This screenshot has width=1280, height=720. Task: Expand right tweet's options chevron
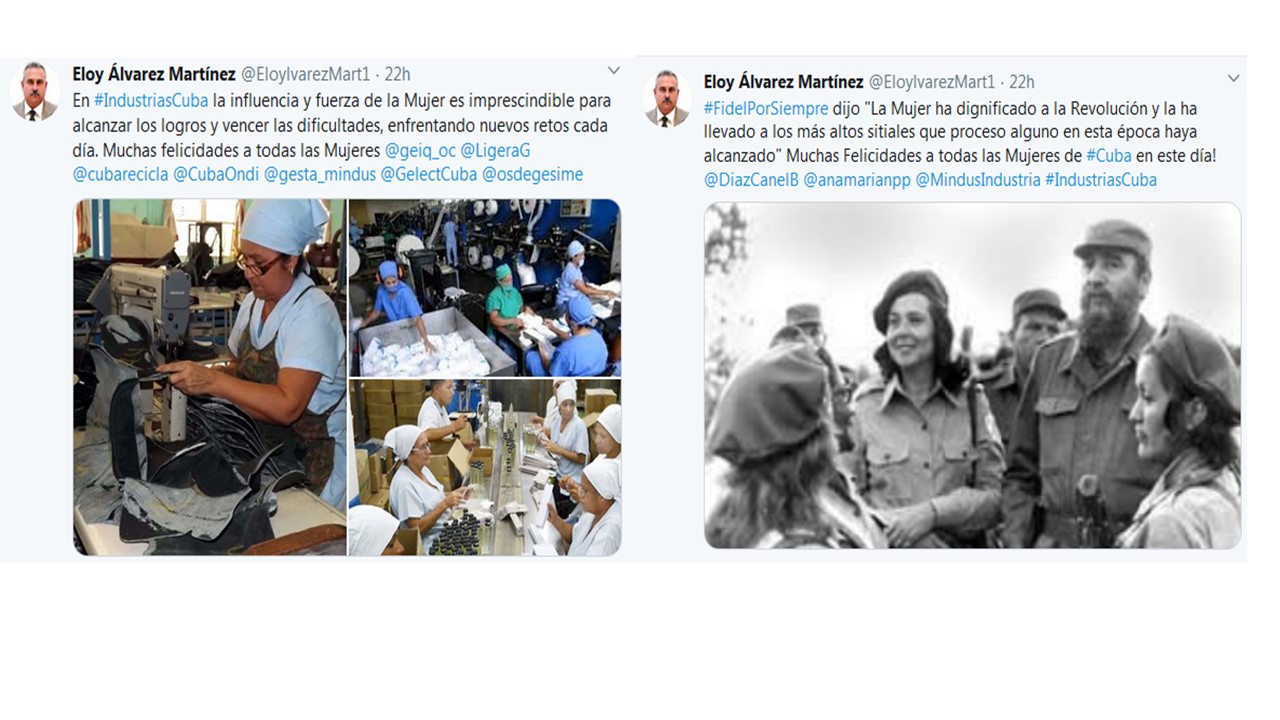(x=1233, y=78)
